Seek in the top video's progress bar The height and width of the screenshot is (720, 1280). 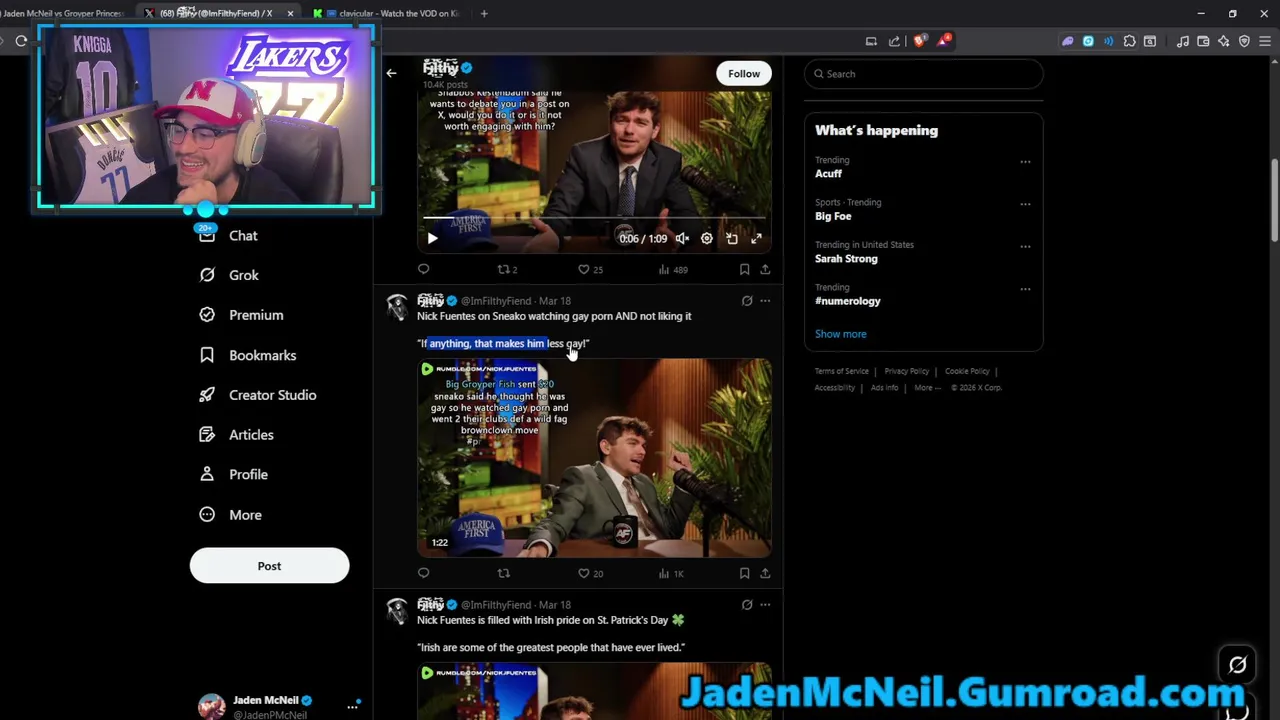click(x=594, y=217)
